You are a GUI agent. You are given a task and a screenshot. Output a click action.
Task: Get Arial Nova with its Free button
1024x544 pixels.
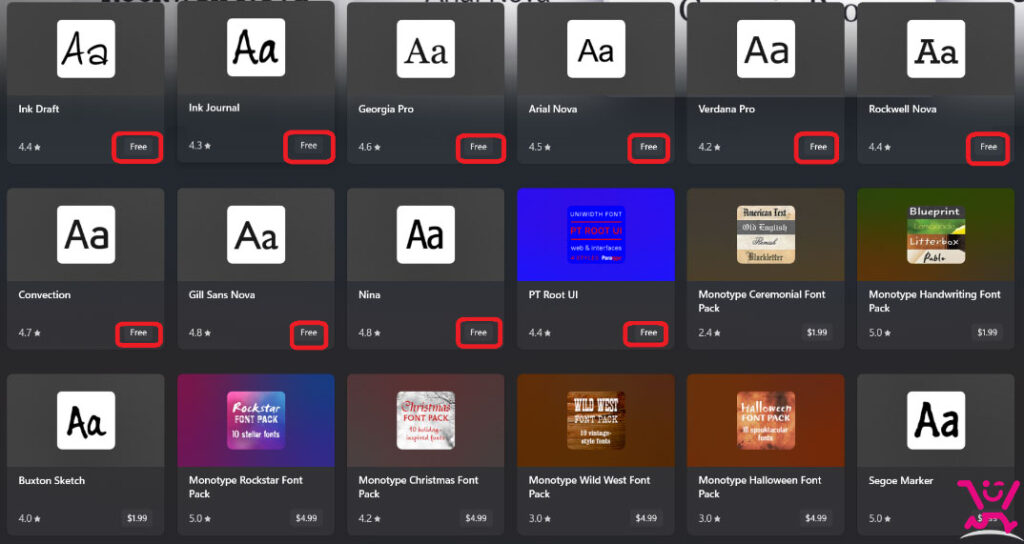[x=648, y=147]
